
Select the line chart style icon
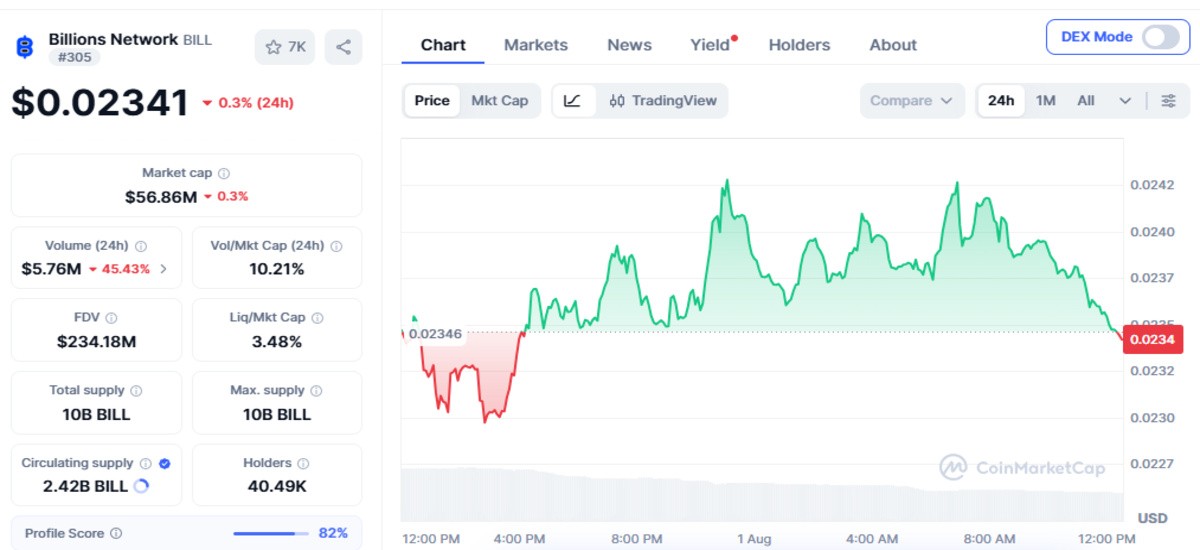point(572,101)
